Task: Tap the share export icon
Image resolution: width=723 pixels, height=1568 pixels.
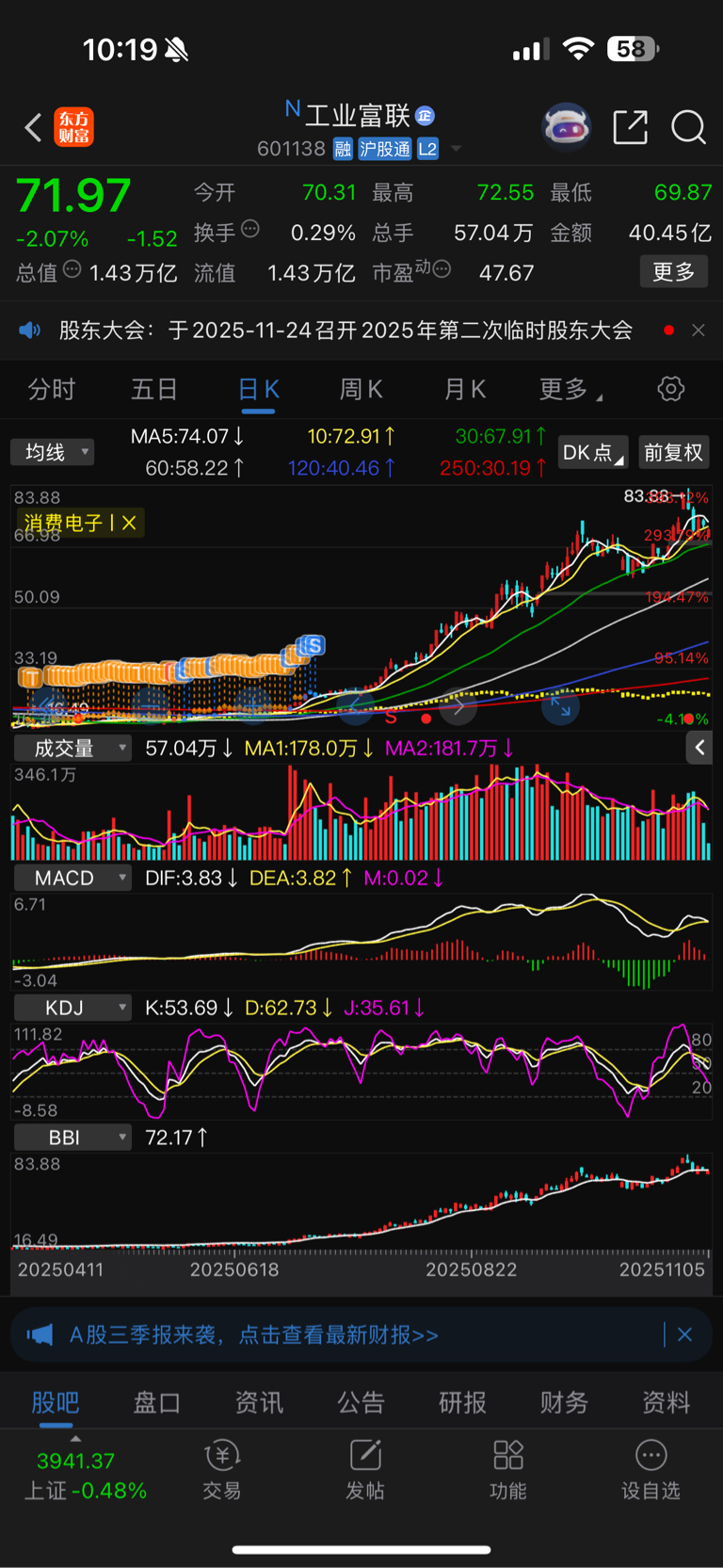Action: (x=630, y=127)
